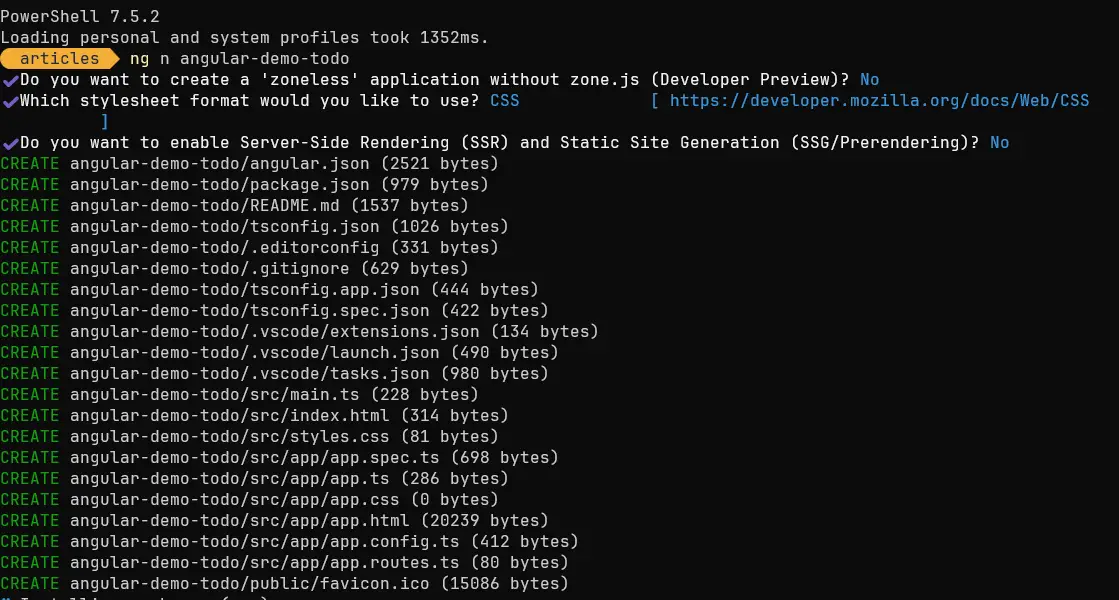Click the closing bracket below the stylesheet line
This screenshot has height=600, width=1119.
pos(105,121)
